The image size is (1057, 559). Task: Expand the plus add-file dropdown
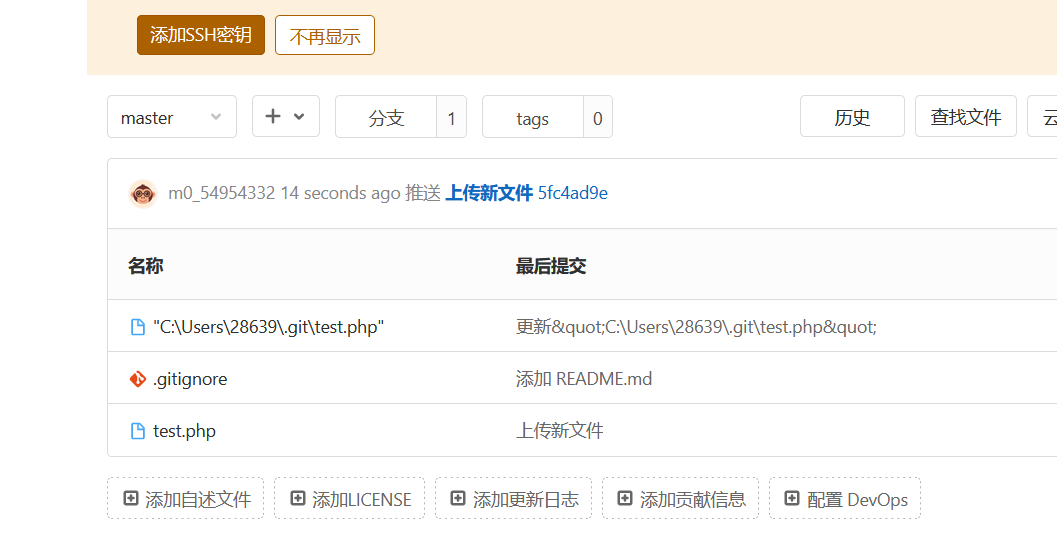pyautogui.click(x=286, y=116)
